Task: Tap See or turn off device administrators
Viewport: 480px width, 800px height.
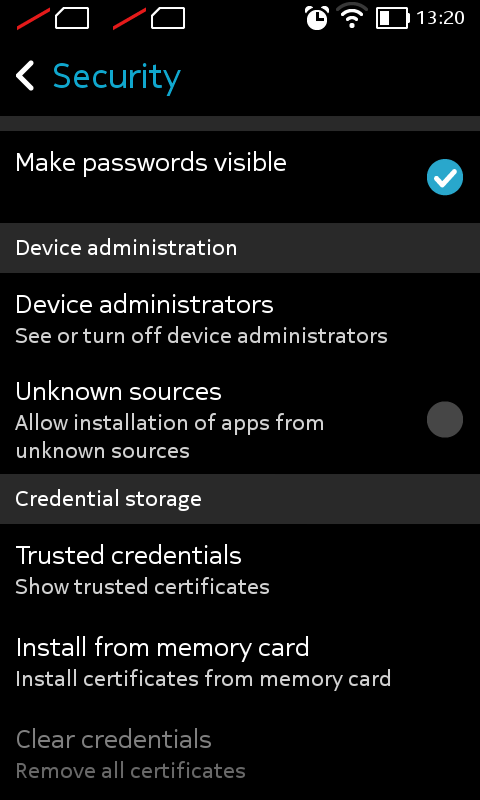Action: 201,336
